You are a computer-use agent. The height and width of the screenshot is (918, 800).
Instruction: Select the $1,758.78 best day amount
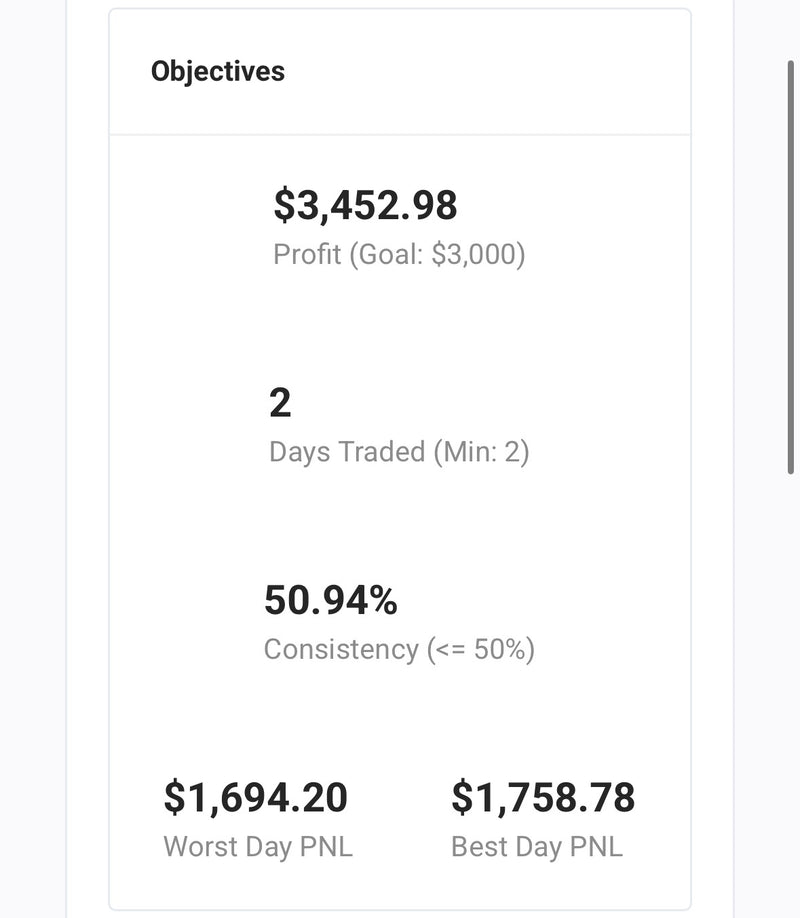[543, 798]
